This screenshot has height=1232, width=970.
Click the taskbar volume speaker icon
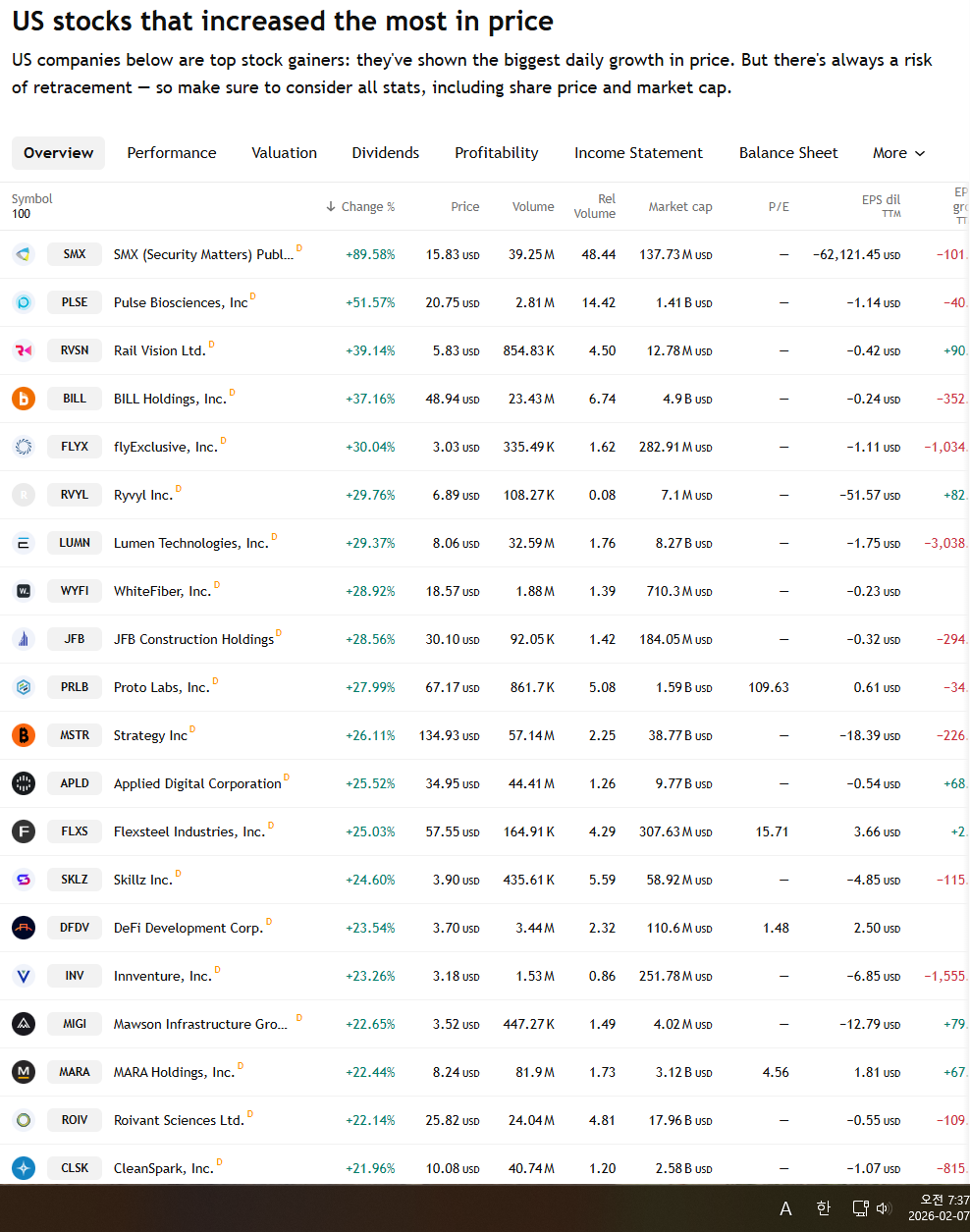point(883,1208)
